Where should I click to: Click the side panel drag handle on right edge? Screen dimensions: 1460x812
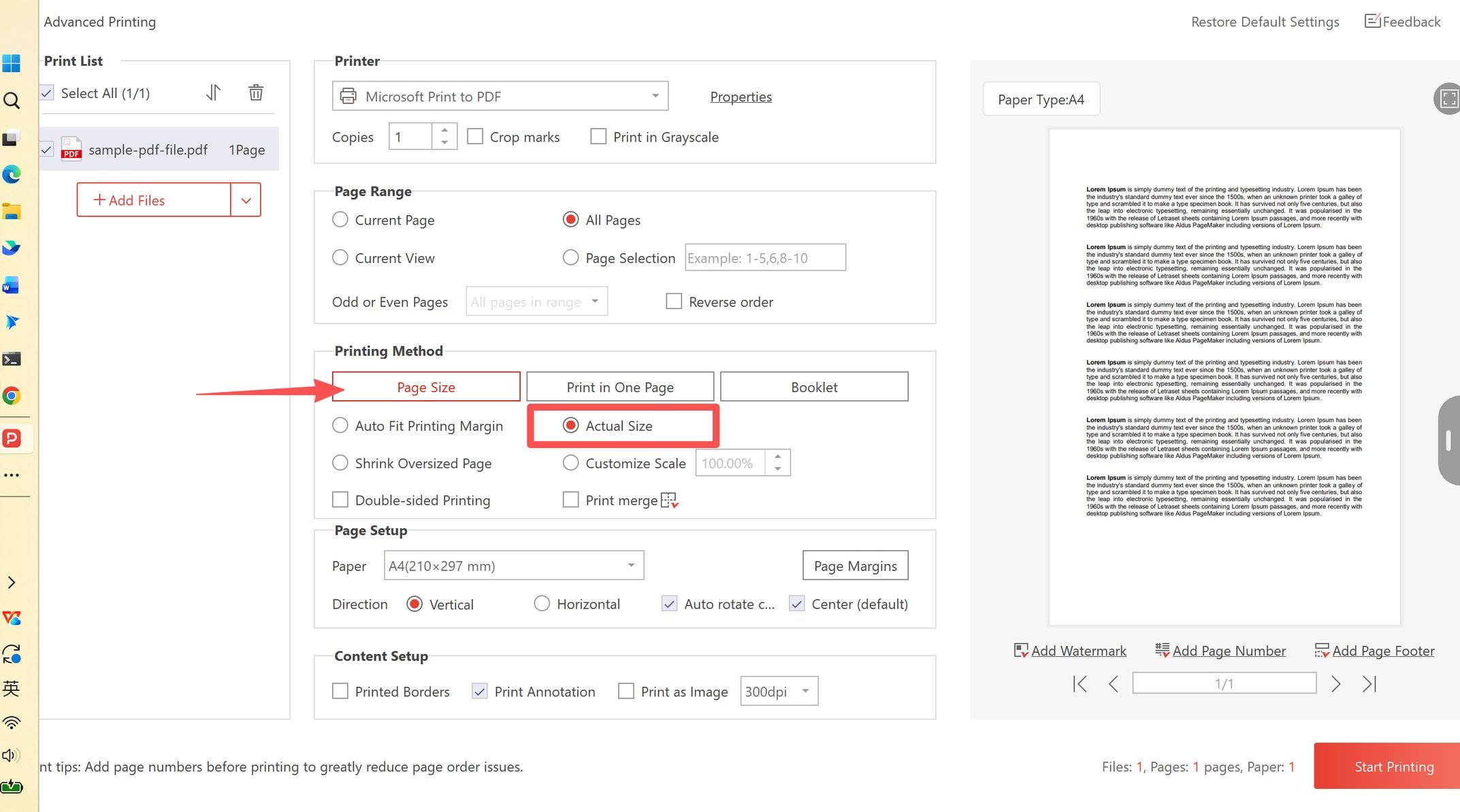coord(1449,440)
